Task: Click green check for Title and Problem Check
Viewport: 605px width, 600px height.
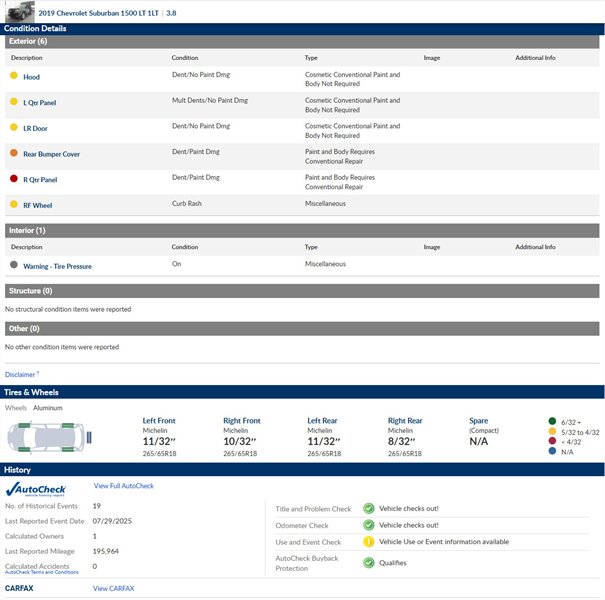Action: (369, 508)
